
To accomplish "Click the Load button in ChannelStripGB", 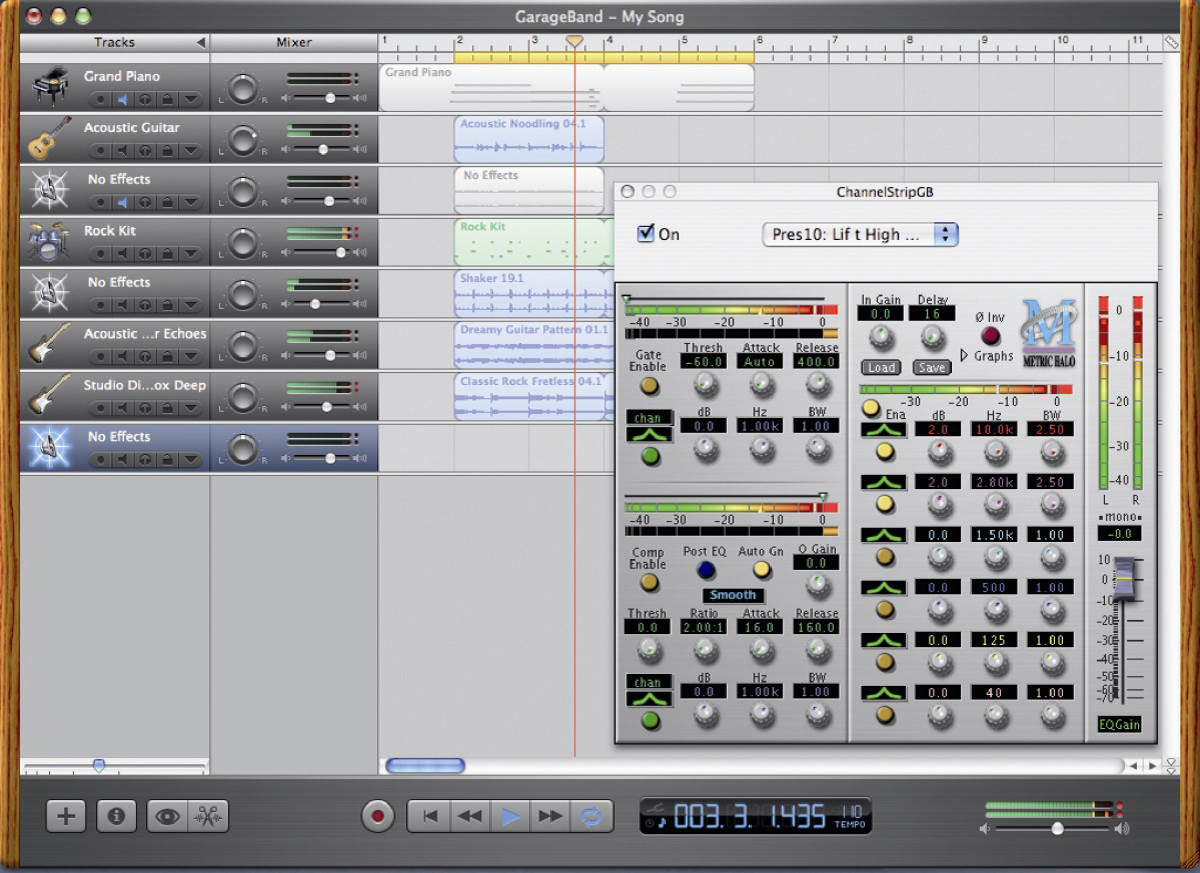I will click(881, 367).
